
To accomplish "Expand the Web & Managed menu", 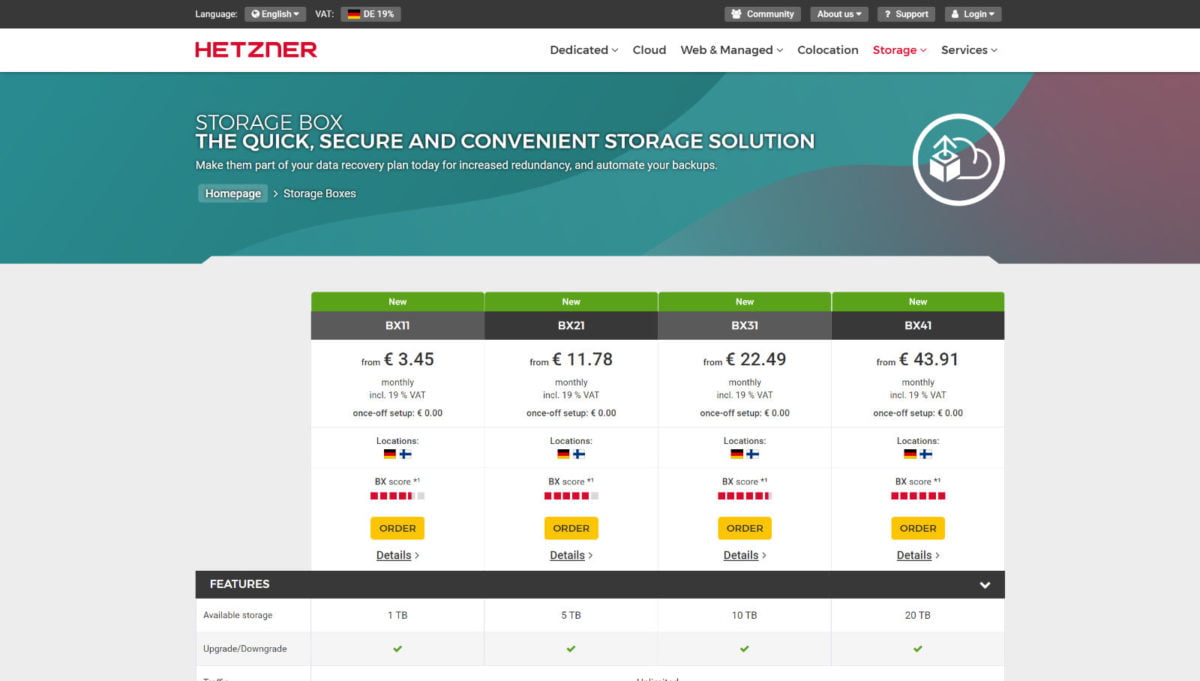I will pyautogui.click(x=732, y=50).
